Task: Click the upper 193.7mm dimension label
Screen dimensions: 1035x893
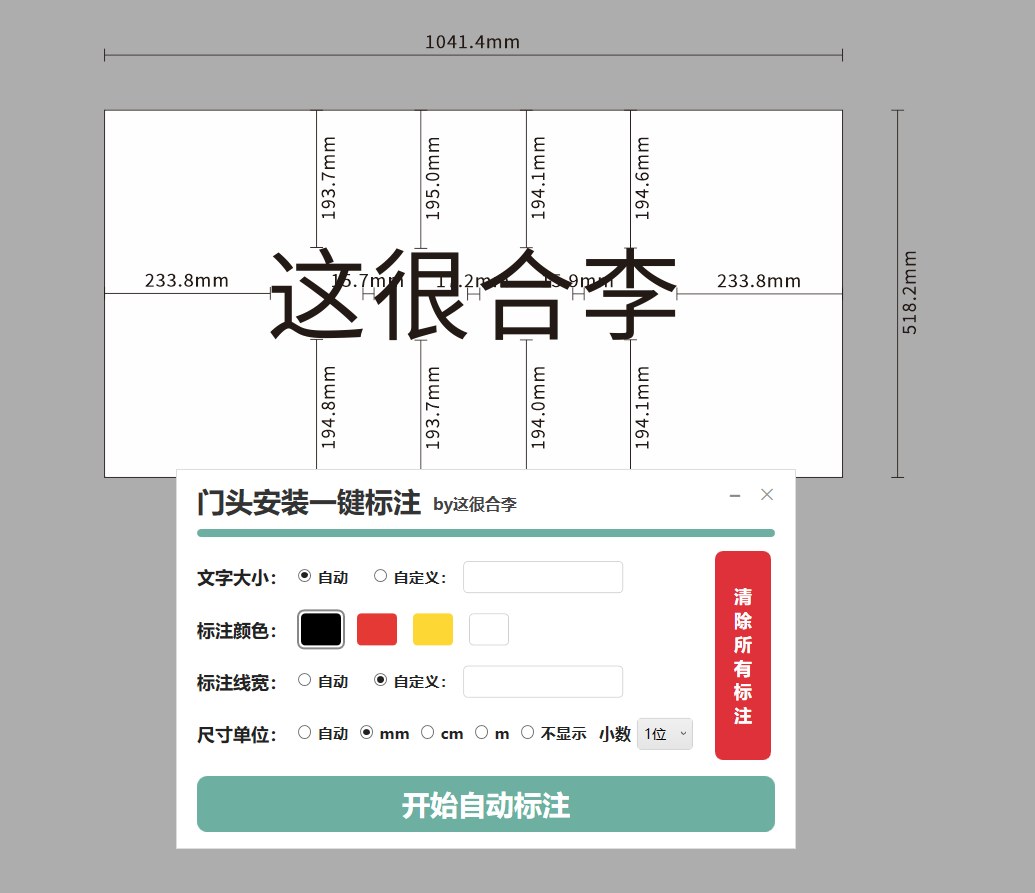Action: pos(328,178)
